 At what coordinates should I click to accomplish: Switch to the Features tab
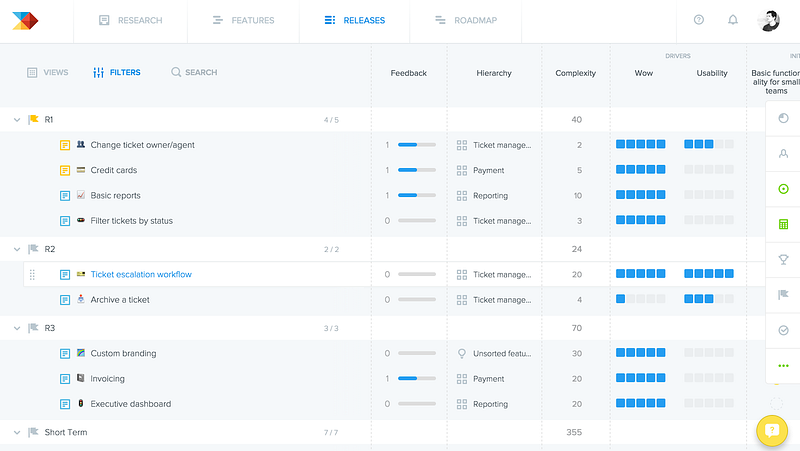243,20
